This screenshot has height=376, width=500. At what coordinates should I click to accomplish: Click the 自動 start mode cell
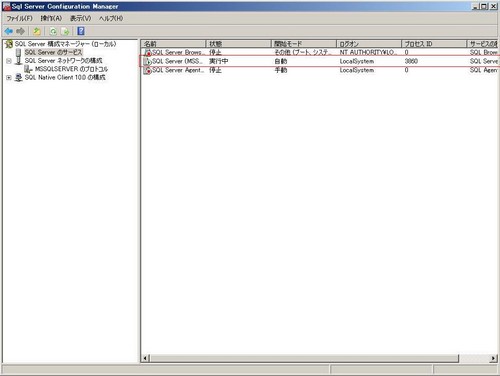[281, 61]
